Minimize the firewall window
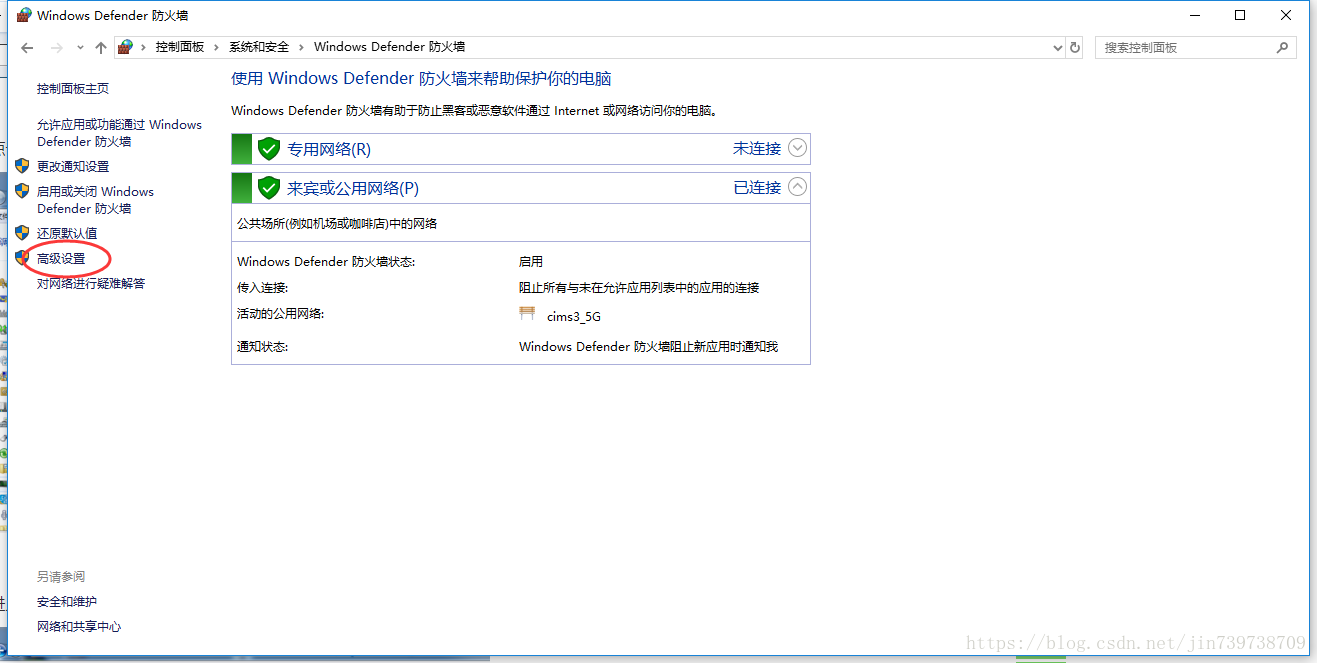Image resolution: width=1317 pixels, height=663 pixels. coord(1194,15)
